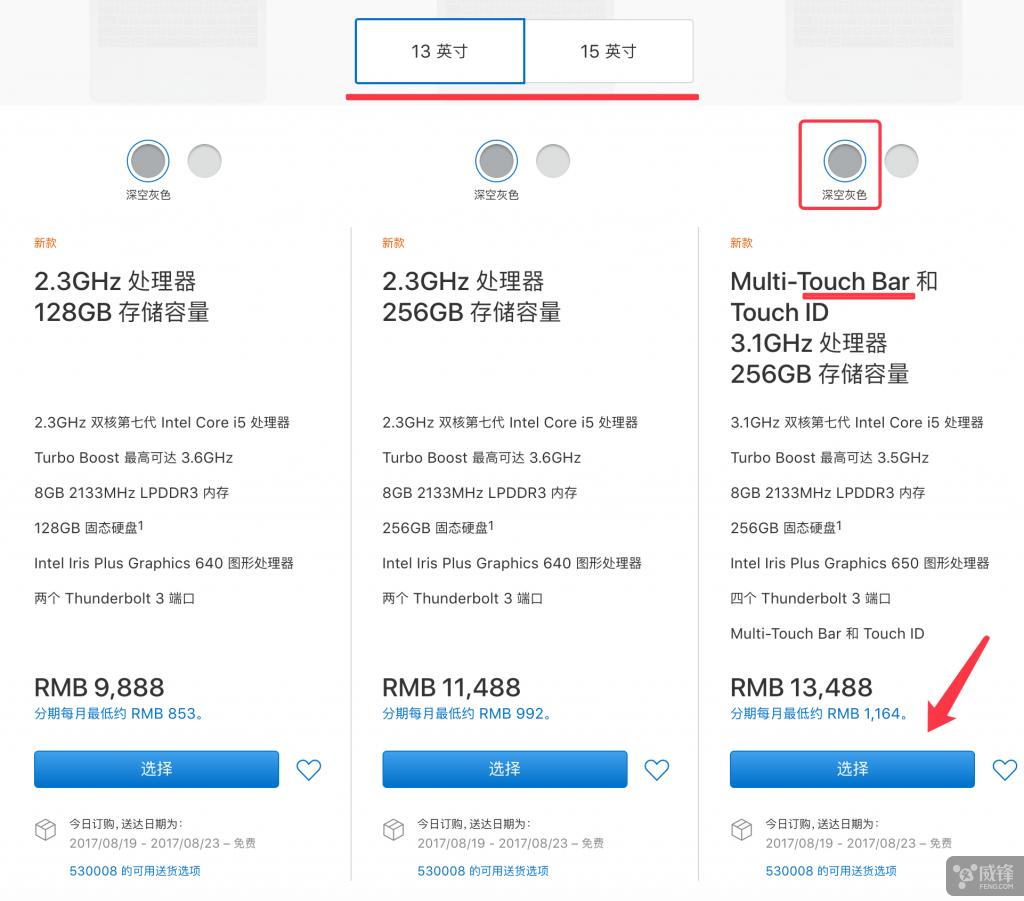Select the highlighted 深空灰色 swatch on the right model
The height and width of the screenshot is (901, 1024).
pyautogui.click(x=843, y=160)
